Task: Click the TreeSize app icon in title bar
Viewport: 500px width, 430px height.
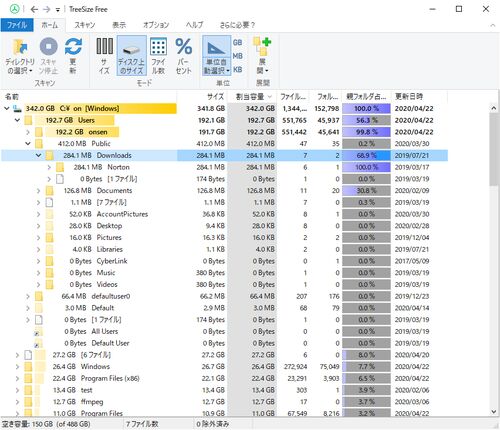Action: [x=14, y=9]
